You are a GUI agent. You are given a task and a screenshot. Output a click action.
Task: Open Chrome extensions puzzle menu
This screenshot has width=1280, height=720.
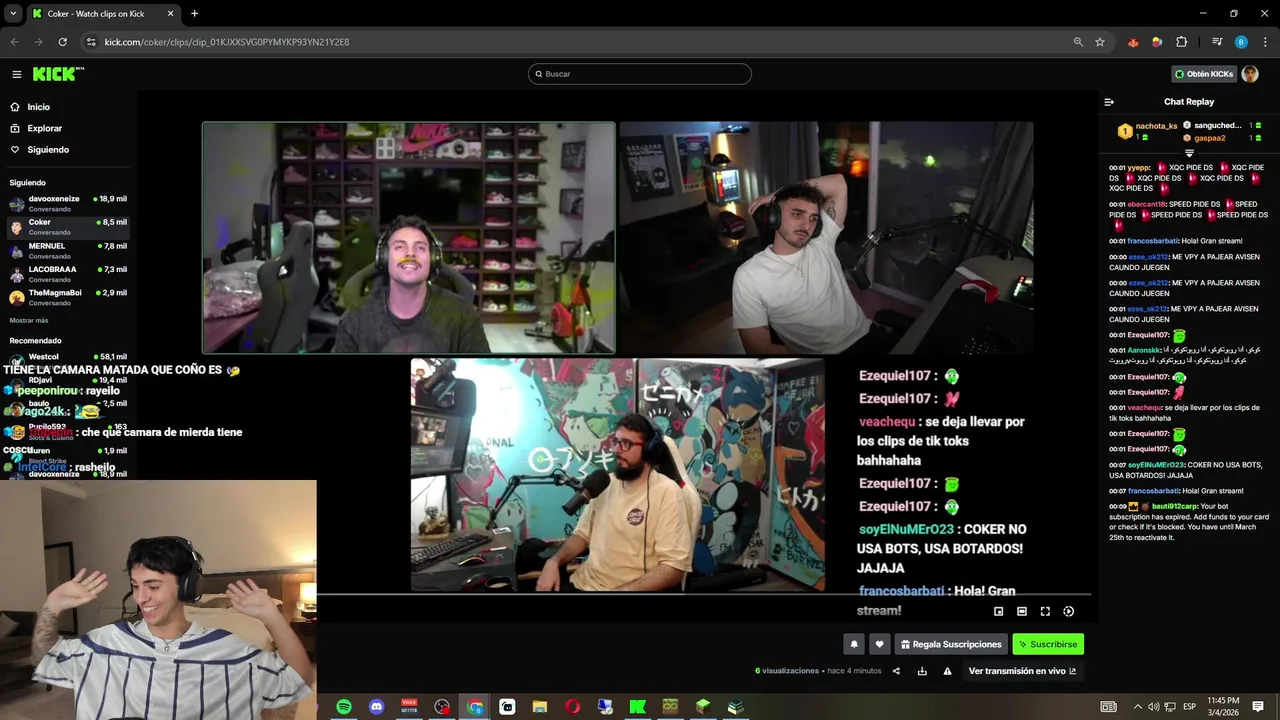coord(1182,42)
